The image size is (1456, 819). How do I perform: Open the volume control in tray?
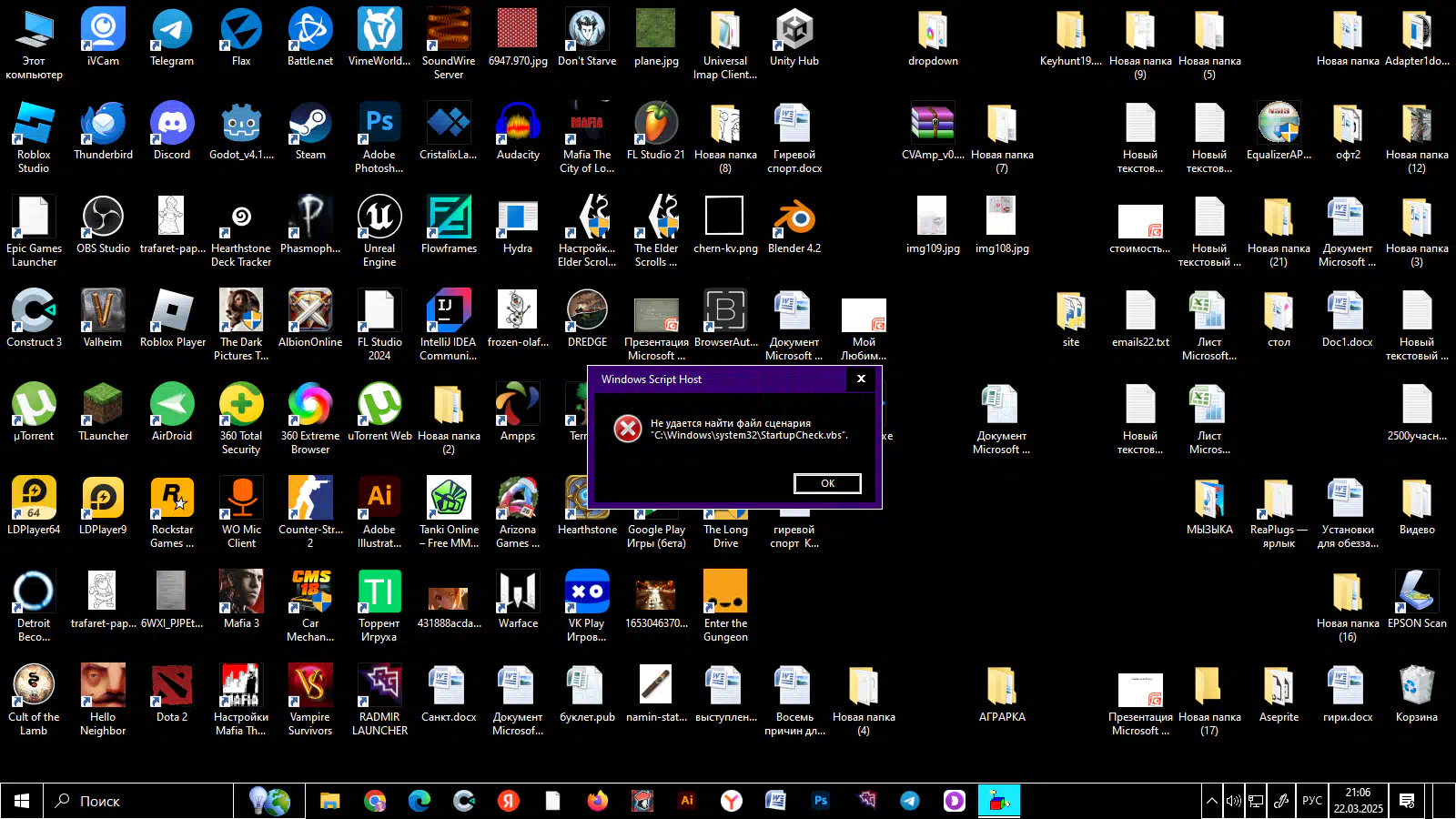pyautogui.click(x=1233, y=801)
